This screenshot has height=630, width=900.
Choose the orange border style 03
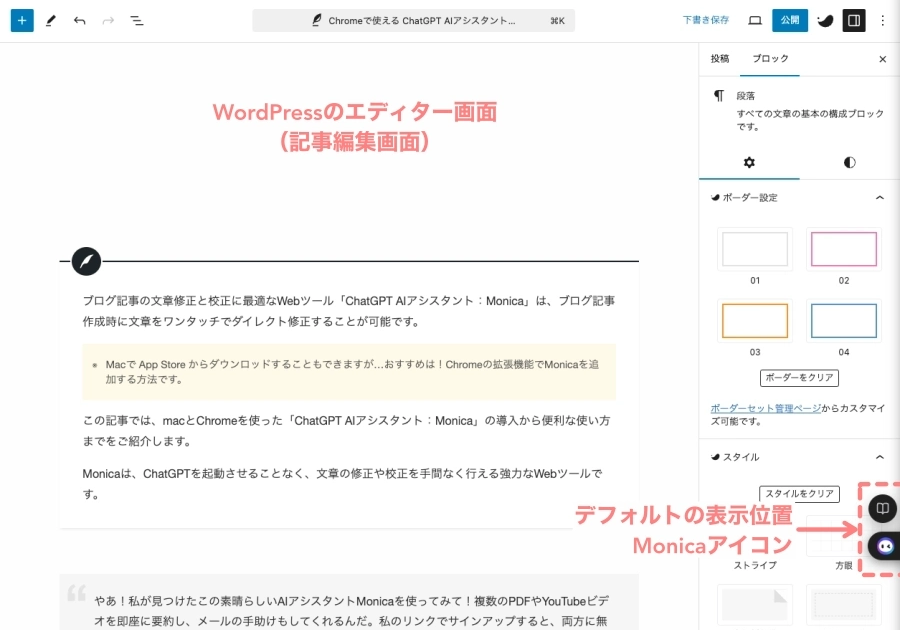[x=755, y=320]
